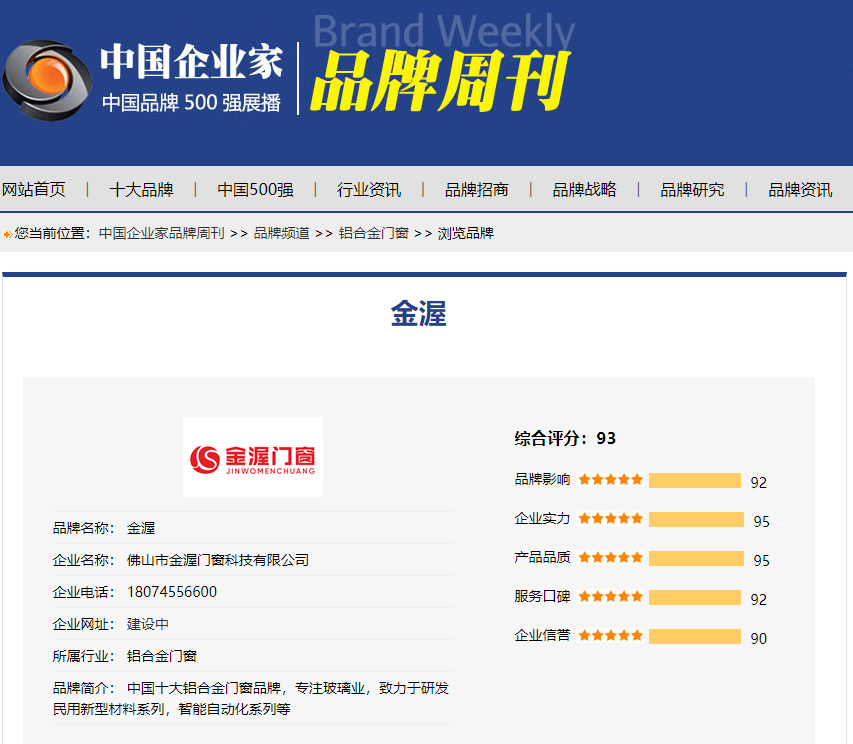
Task: Click breadcrumb link 中国企业家品牌周刊
Action: [x=162, y=233]
